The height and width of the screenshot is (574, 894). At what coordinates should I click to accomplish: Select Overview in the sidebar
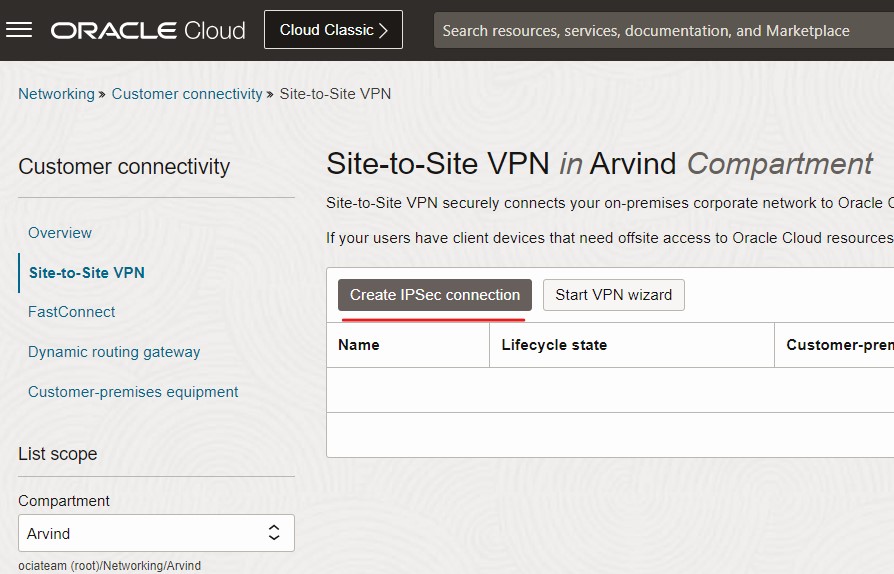[60, 233]
